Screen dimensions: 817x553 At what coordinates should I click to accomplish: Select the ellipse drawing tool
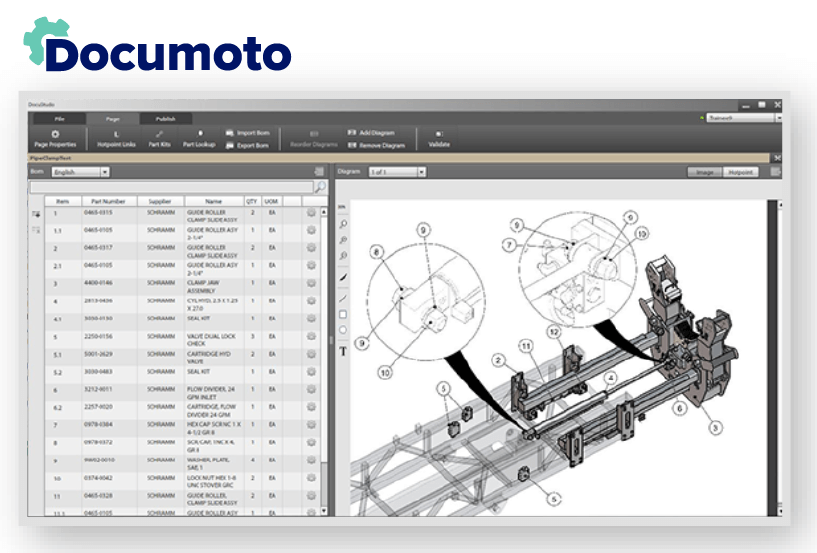[343, 330]
